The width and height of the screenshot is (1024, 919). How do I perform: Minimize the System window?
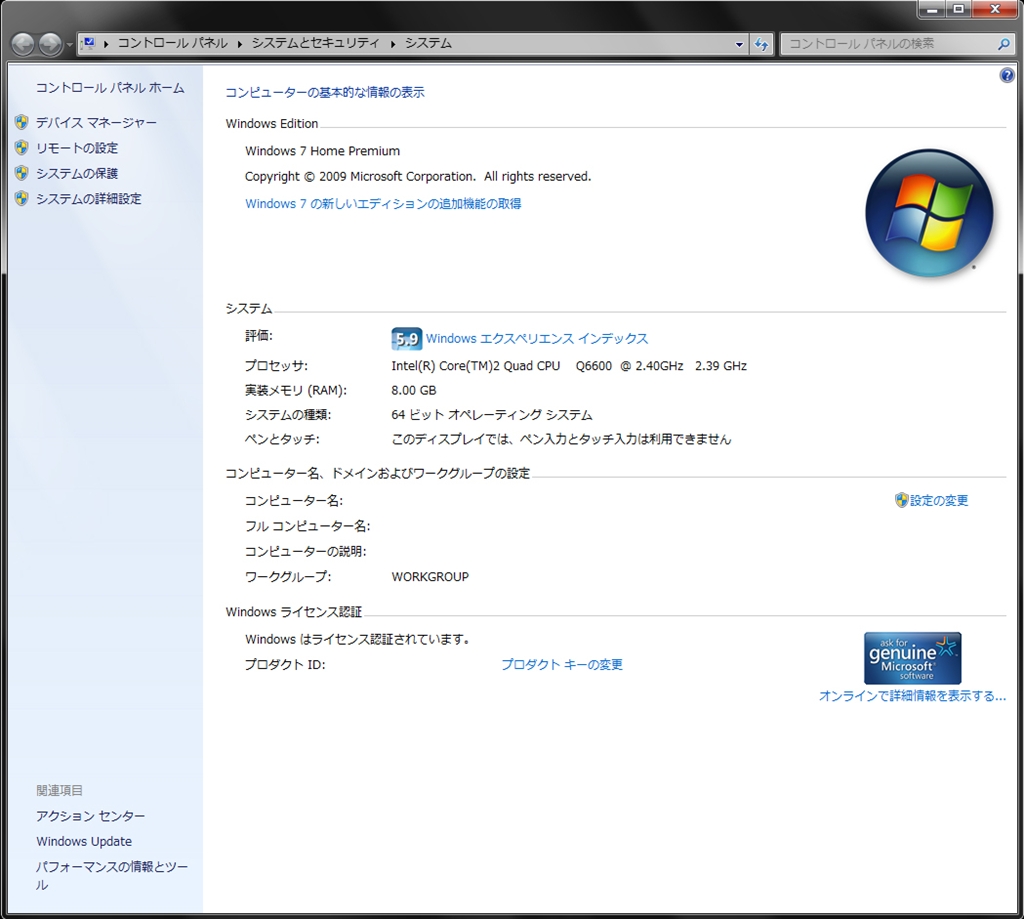click(931, 9)
